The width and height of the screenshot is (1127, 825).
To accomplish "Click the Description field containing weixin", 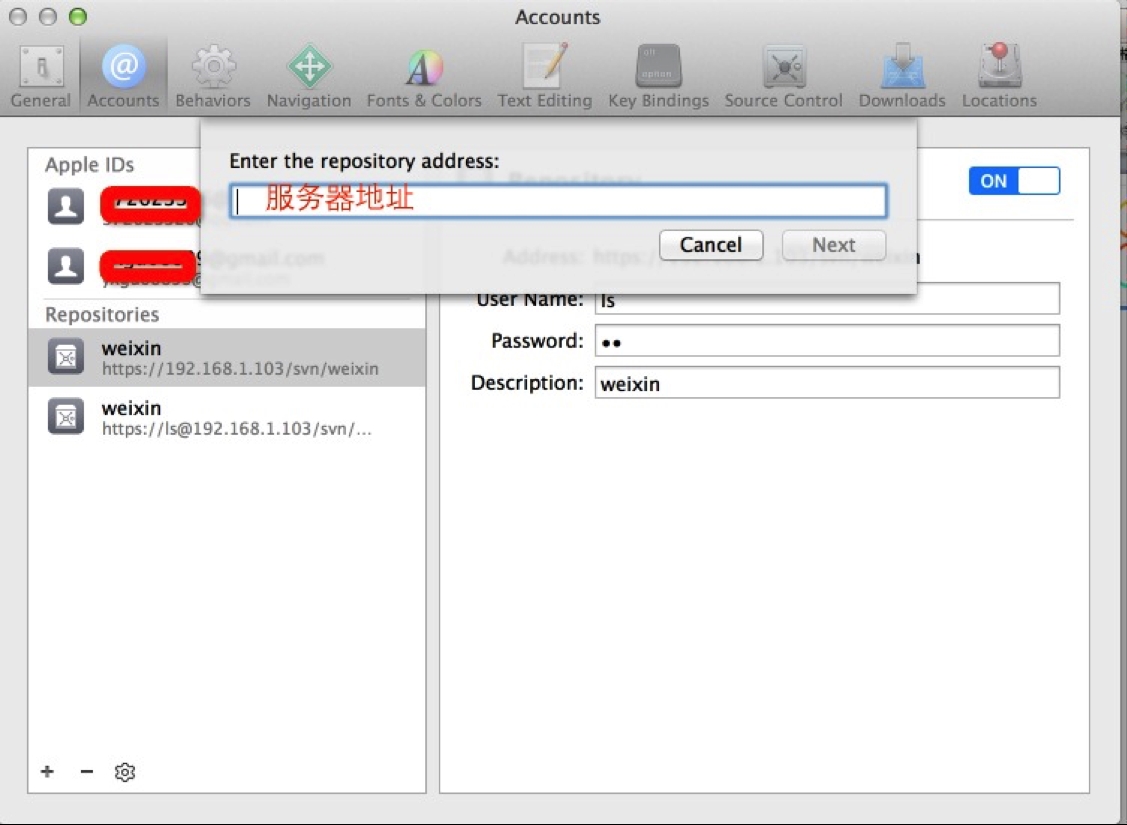I will [827, 382].
